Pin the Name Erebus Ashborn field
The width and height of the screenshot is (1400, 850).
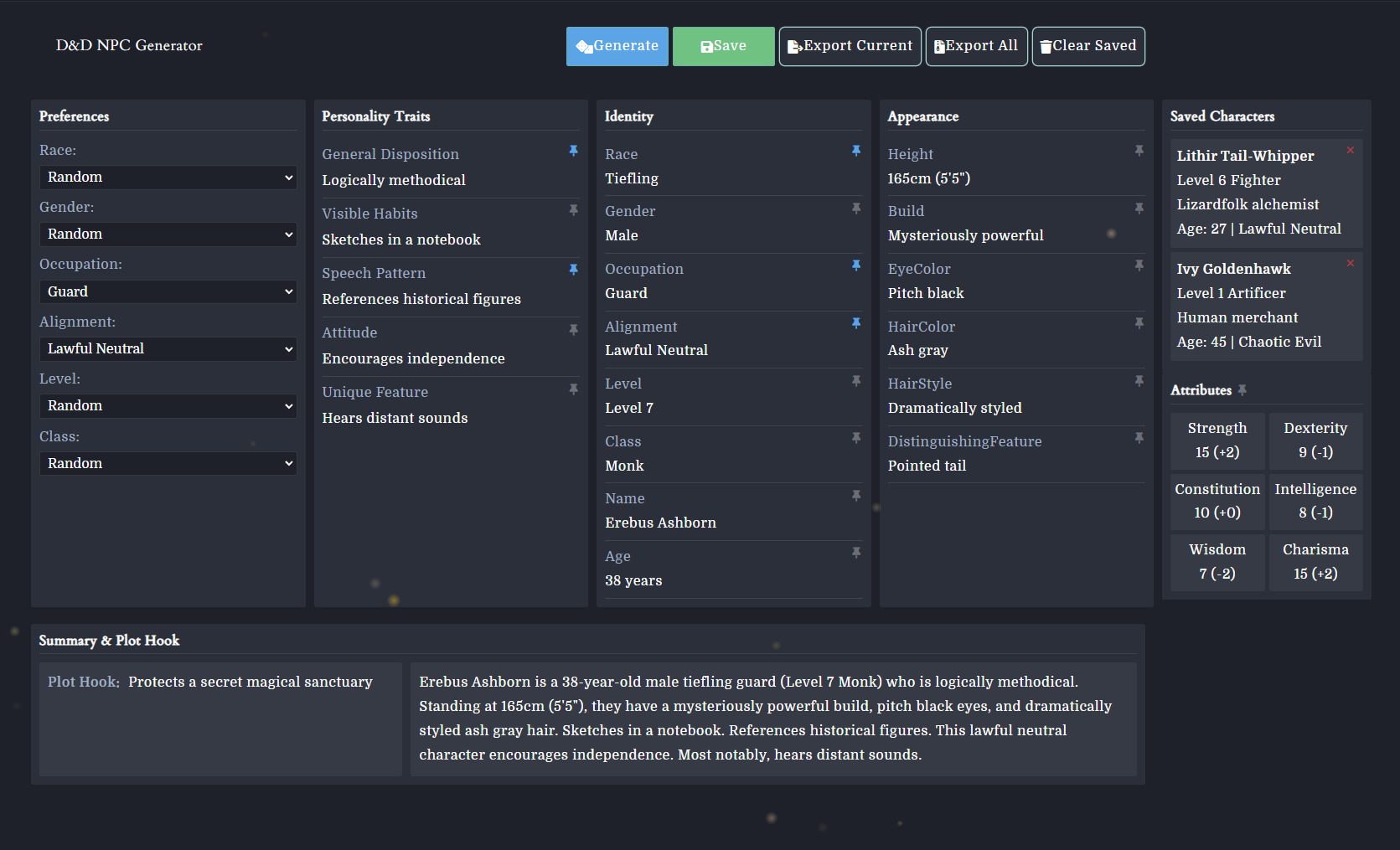point(856,496)
